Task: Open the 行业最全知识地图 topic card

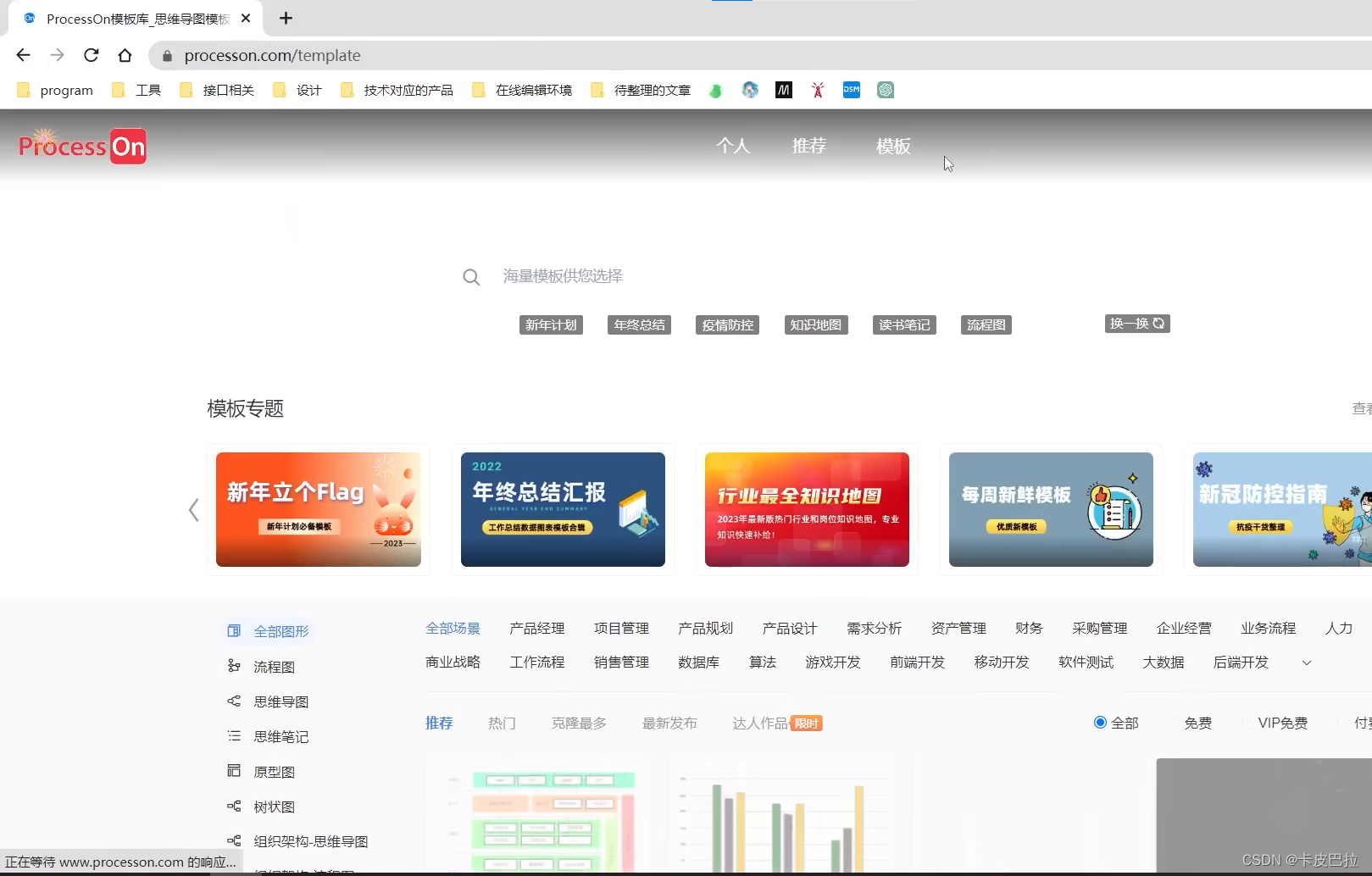Action: [x=807, y=509]
